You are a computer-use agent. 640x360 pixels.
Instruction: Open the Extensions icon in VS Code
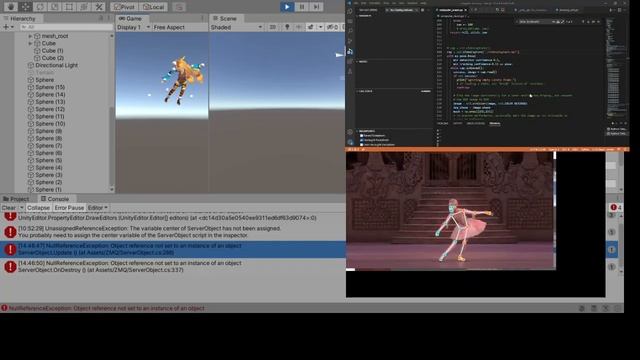click(x=350, y=61)
